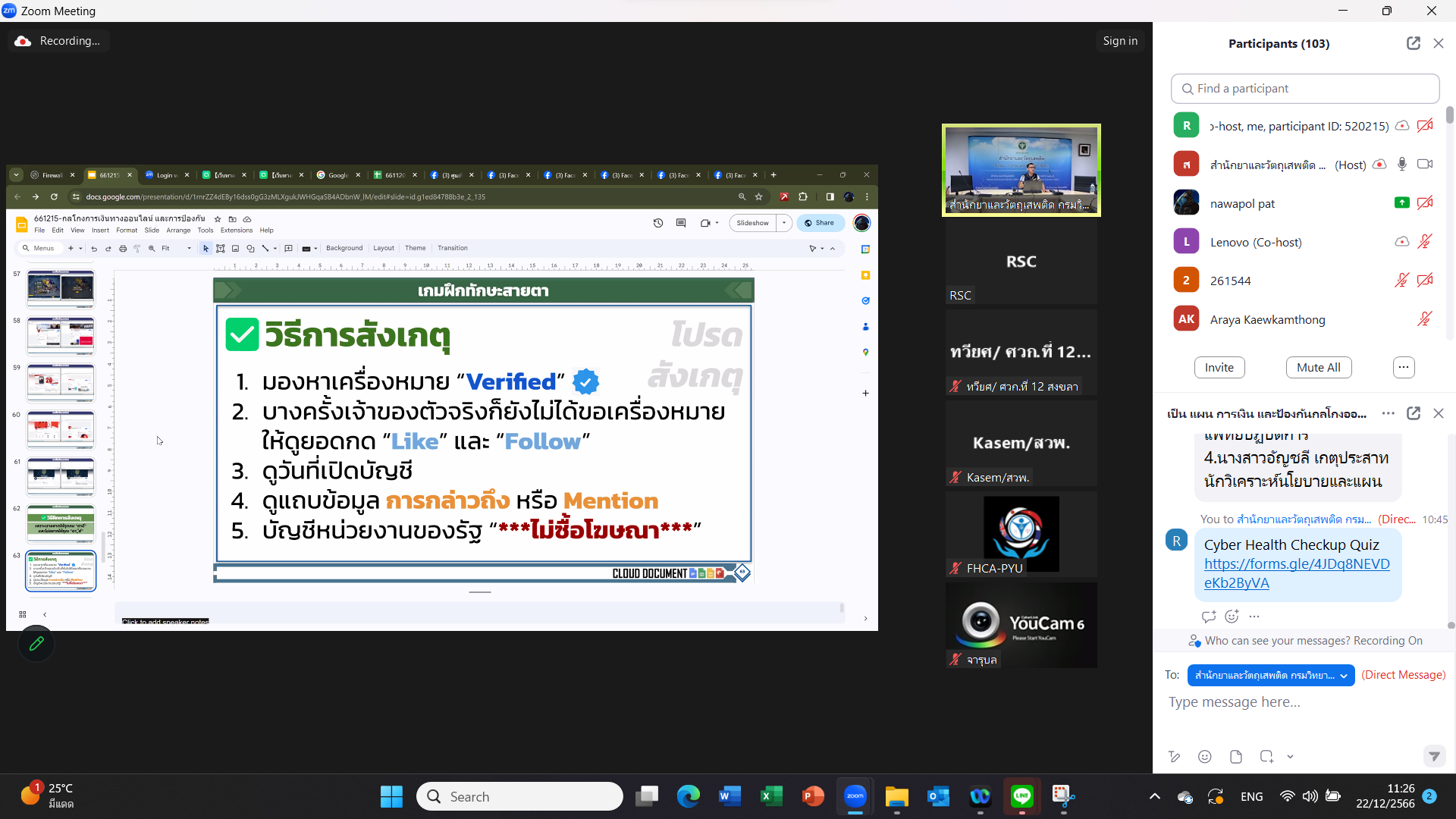This screenshot has width=1456, height=819.
Task: Add reaction to Cyber Health Checkup message
Action: (1232, 616)
